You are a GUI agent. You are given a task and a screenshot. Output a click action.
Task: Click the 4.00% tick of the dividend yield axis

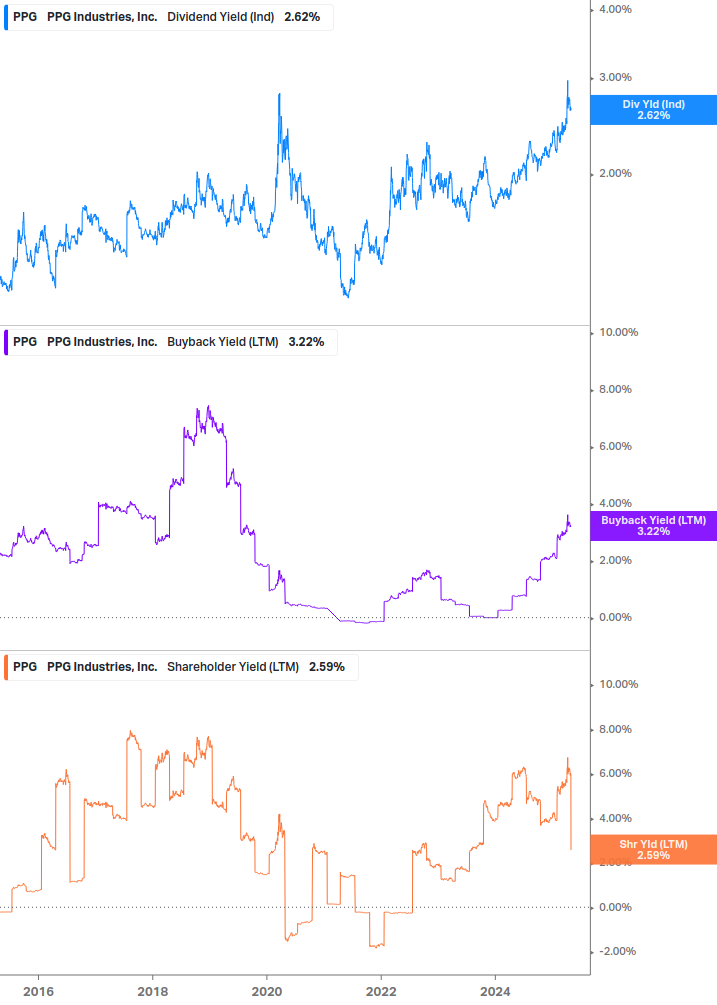coord(615,9)
